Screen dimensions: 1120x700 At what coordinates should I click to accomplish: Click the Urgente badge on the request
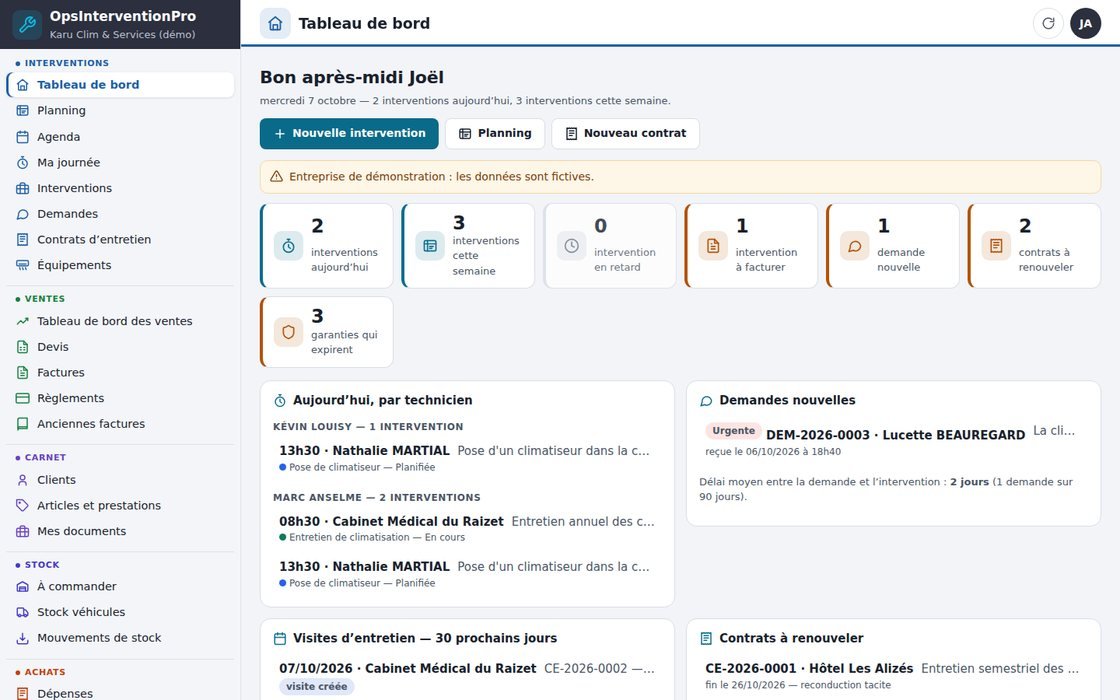click(734, 431)
